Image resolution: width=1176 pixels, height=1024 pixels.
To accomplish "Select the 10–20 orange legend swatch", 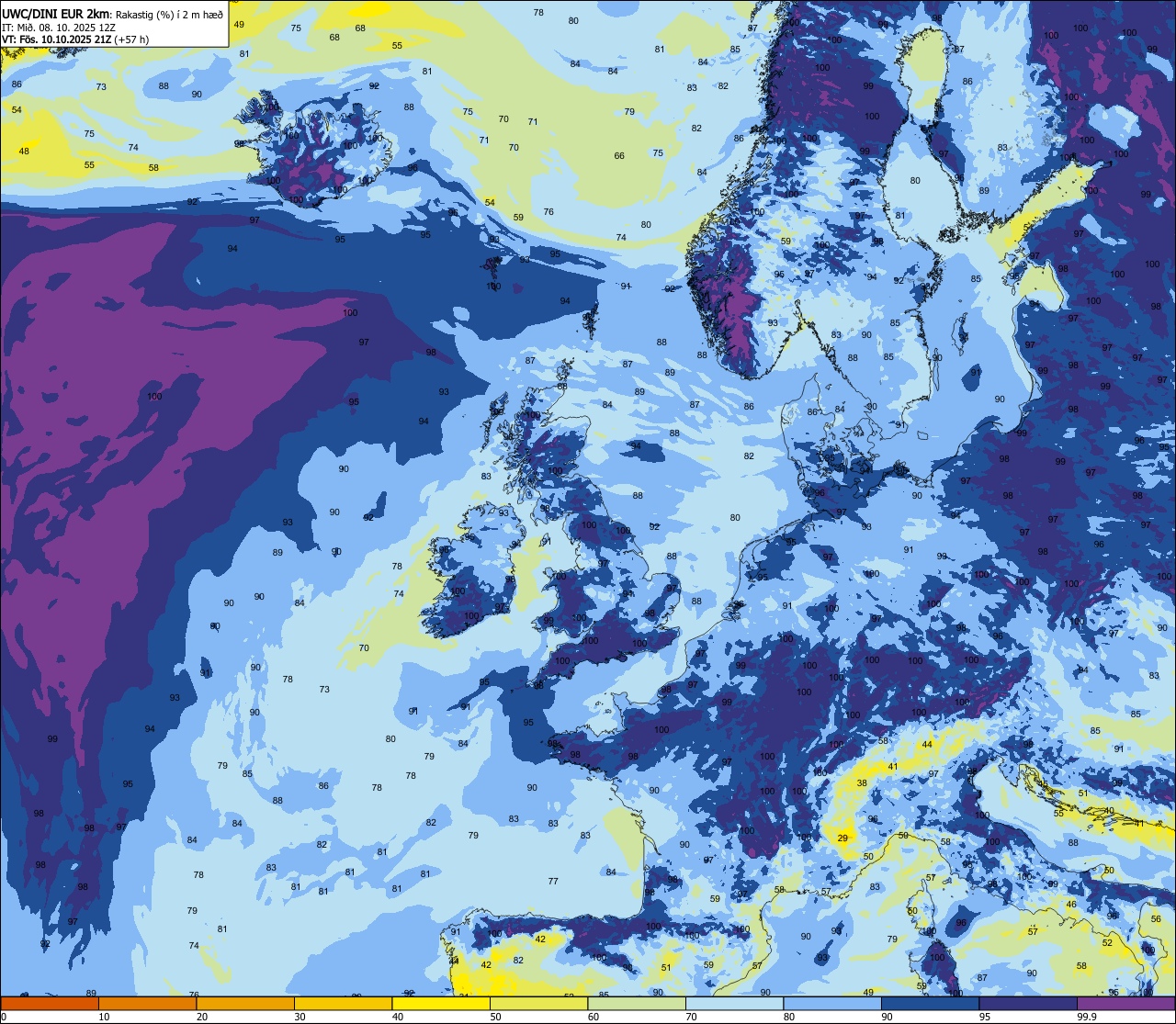I will 147,1003.
